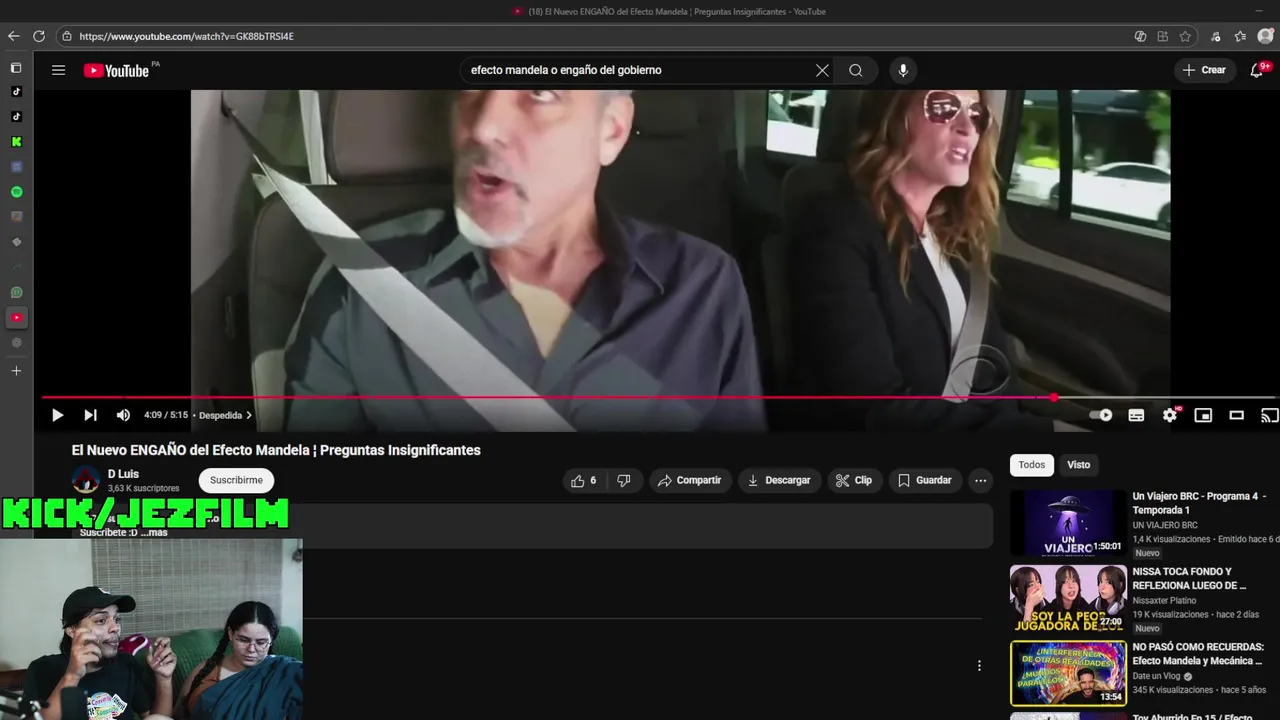Click the browser back arrow
The height and width of the screenshot is (720, 1280).
coord(13,36)
